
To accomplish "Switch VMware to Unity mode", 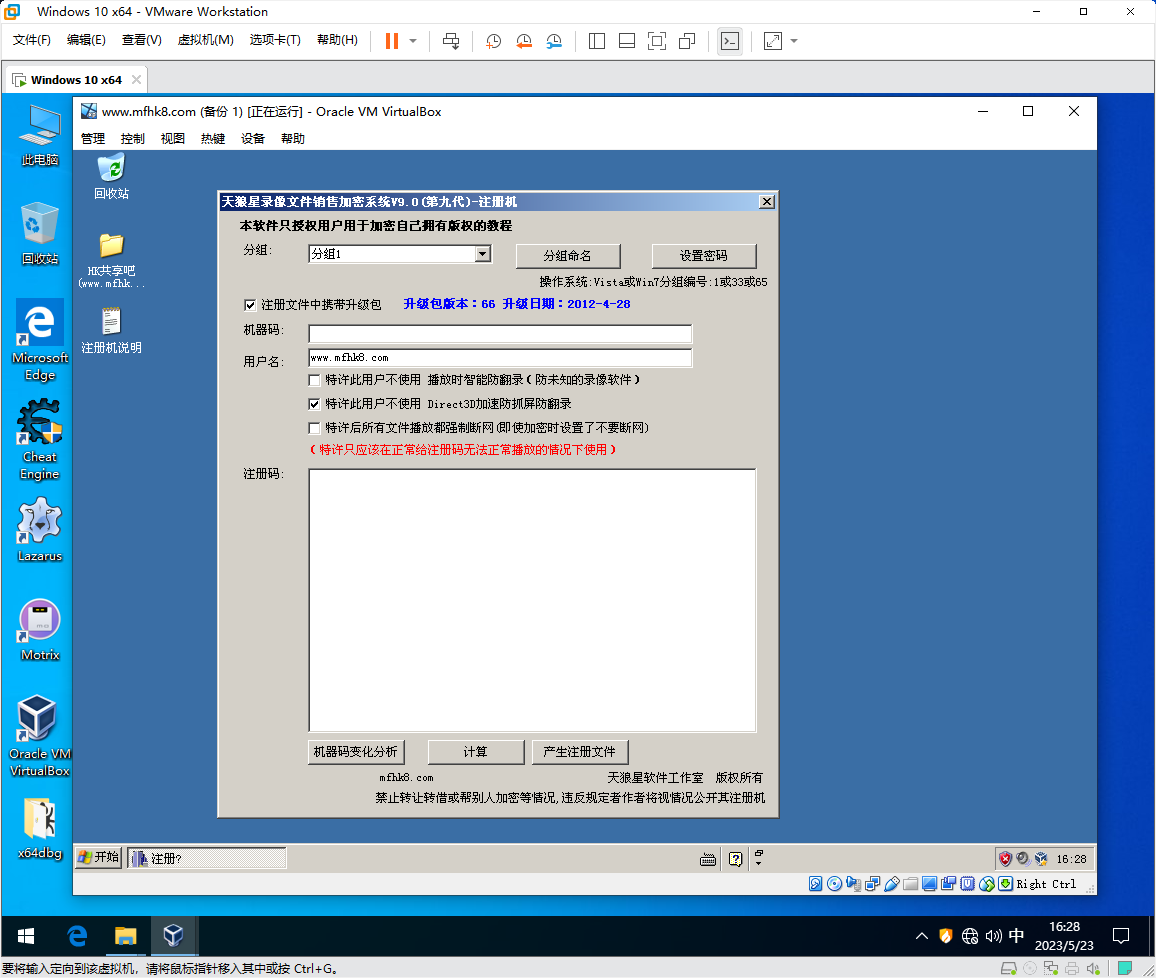I will point(687,41).
